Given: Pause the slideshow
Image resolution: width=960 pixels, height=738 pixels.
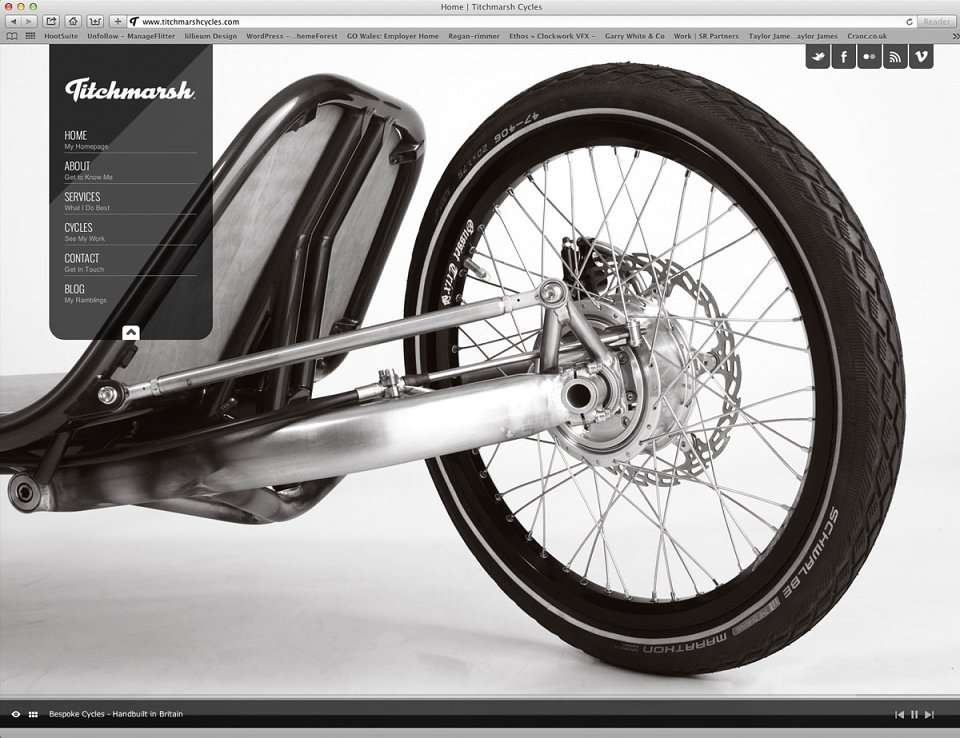Looking at the screenshot, I should point(914,714).
